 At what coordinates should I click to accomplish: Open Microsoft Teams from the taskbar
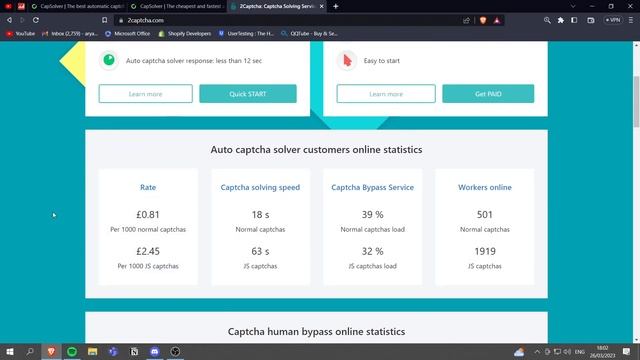[x=113, y=351]
